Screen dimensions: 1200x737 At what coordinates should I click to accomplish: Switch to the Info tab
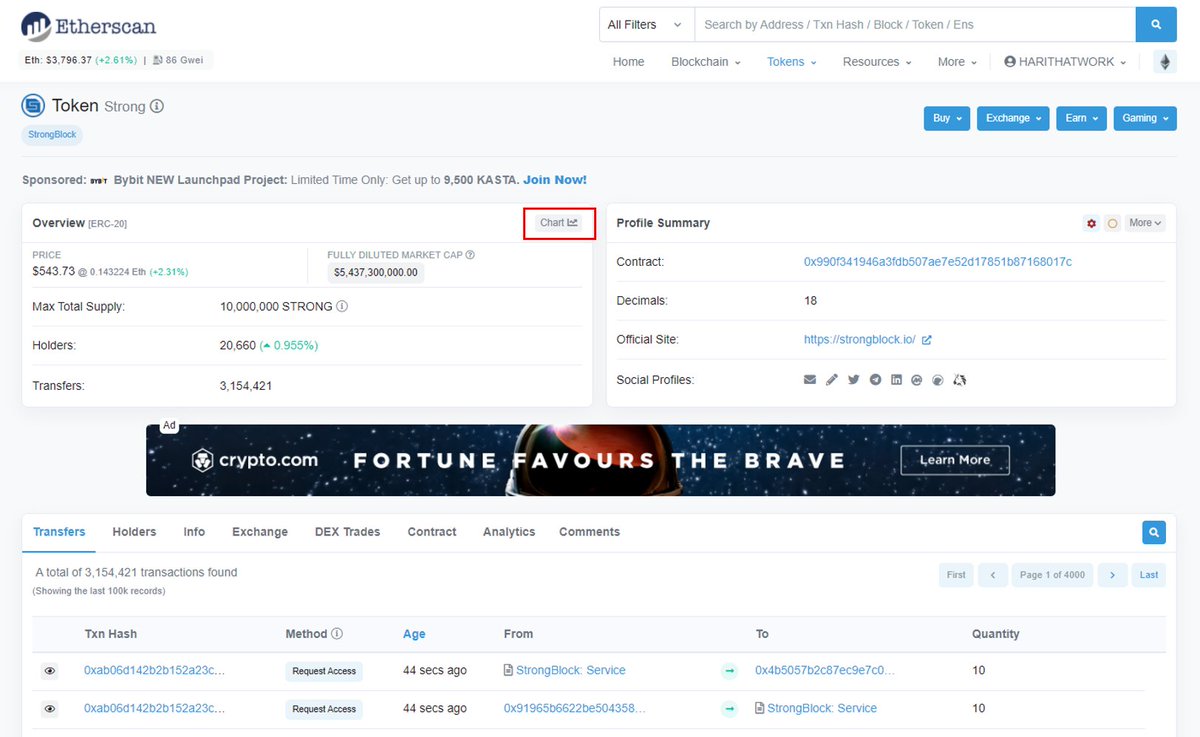coord(194,532)
